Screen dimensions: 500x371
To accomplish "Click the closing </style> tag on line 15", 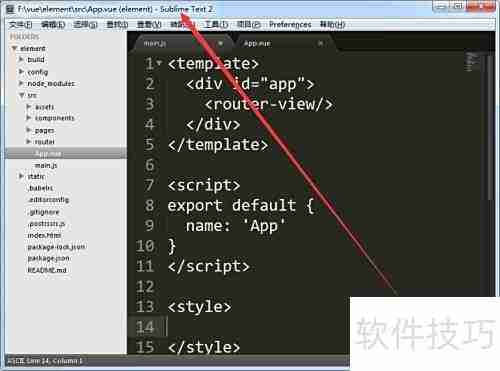I will coord(204,347).
